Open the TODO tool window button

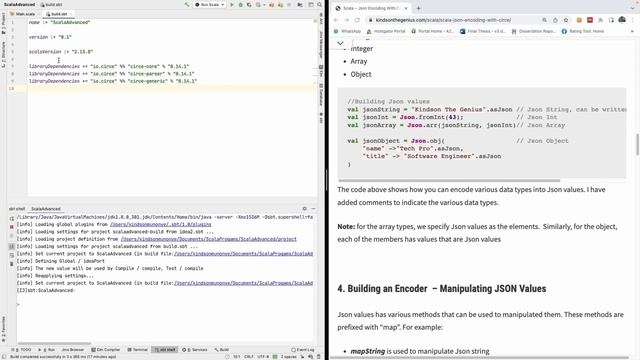(22, 350)
